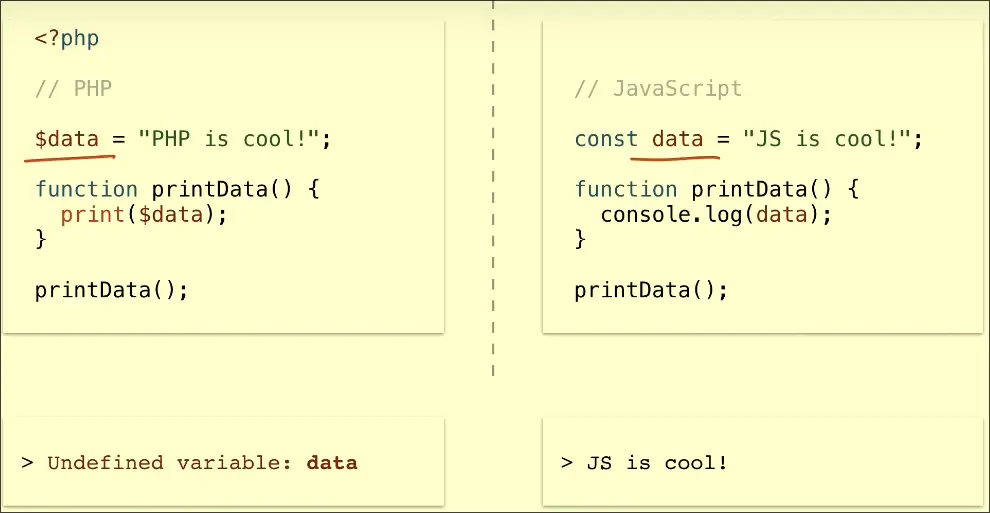Click the function keyword in PHP code
Image resolution: width=990 pixels, height=513 pixels.
tap(86, 189)
